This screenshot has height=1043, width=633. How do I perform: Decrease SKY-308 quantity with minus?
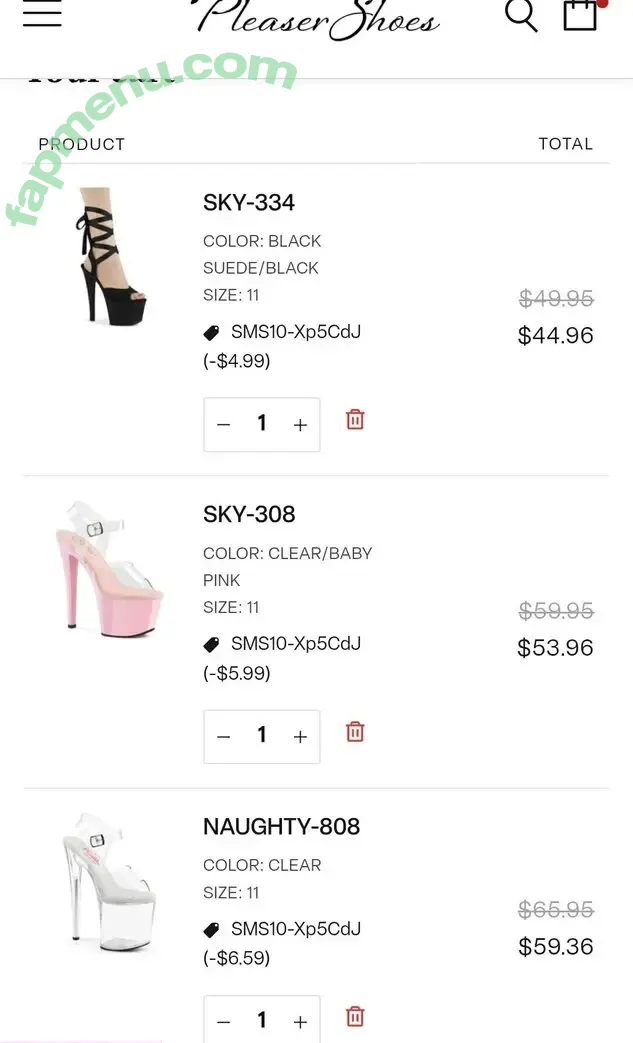pyautogui.click(x=224, y=737)
